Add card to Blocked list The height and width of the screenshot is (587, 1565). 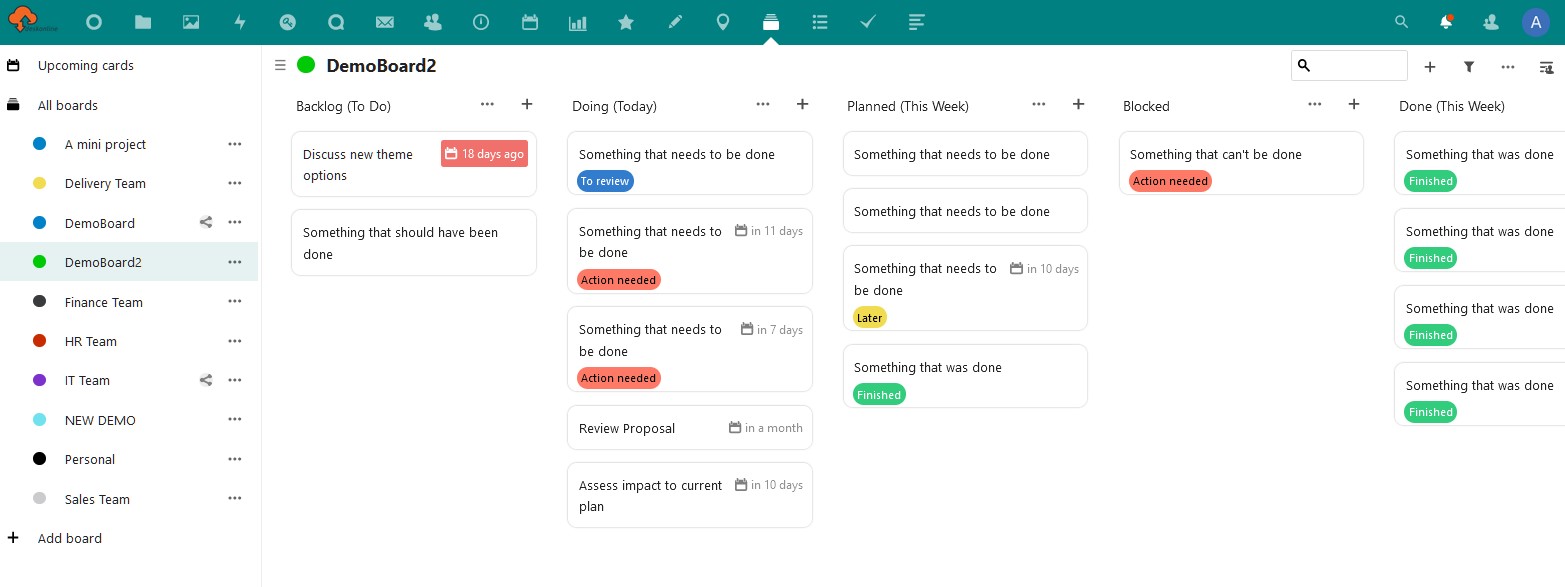[1354, 104]
